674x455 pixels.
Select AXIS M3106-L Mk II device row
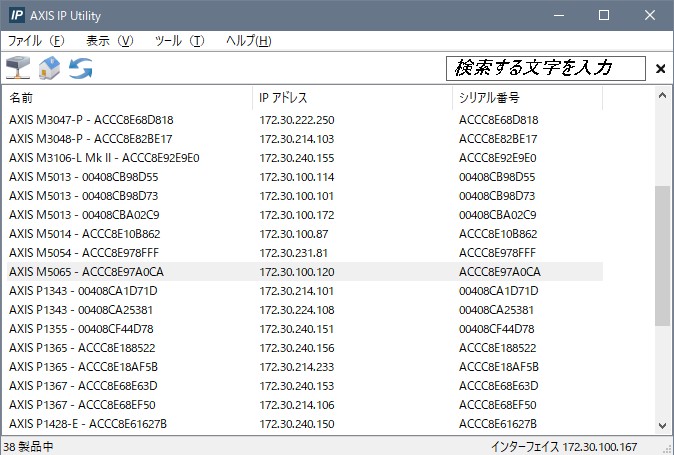305,158
